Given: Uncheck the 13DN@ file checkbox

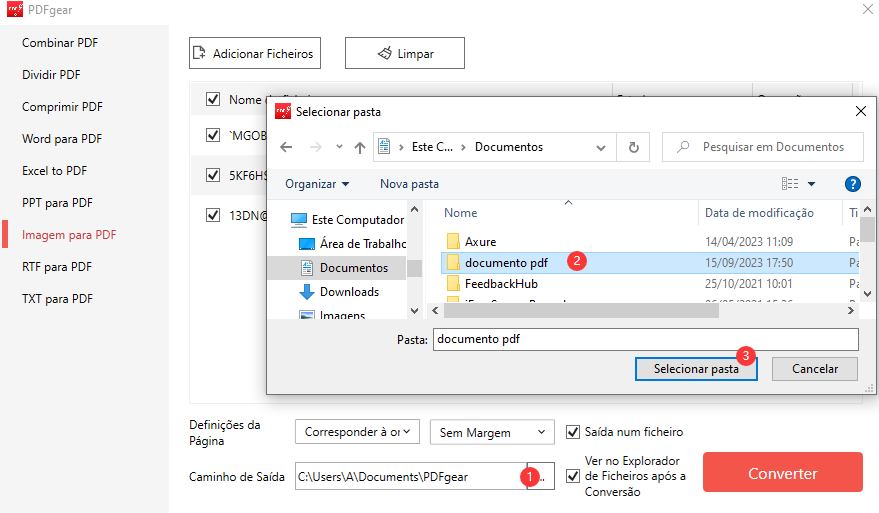Looking at the screenshot, I should coord(212,215).
